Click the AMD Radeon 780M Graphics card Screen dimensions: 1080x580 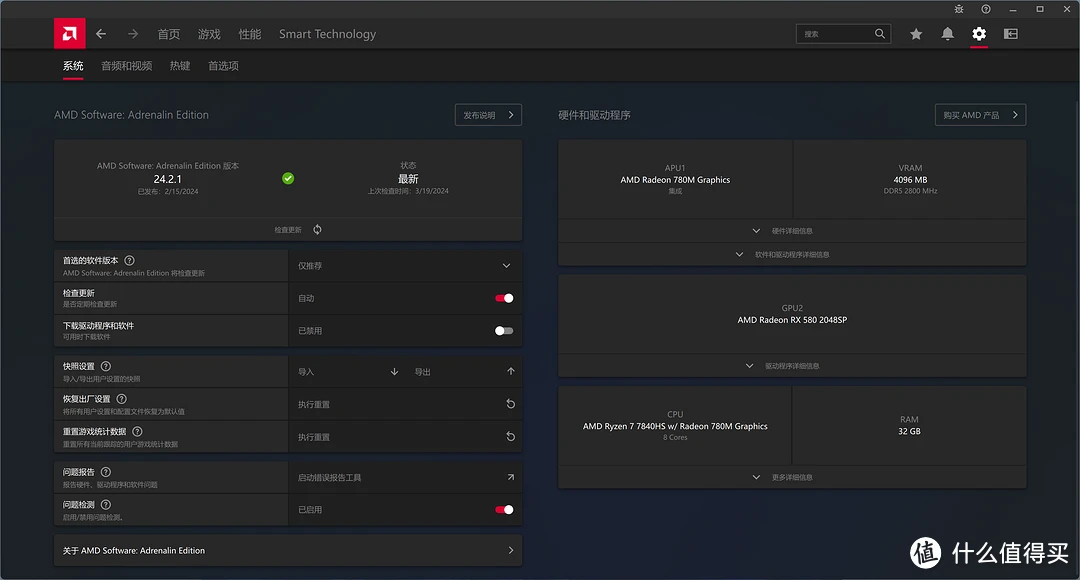coord(675,179)
